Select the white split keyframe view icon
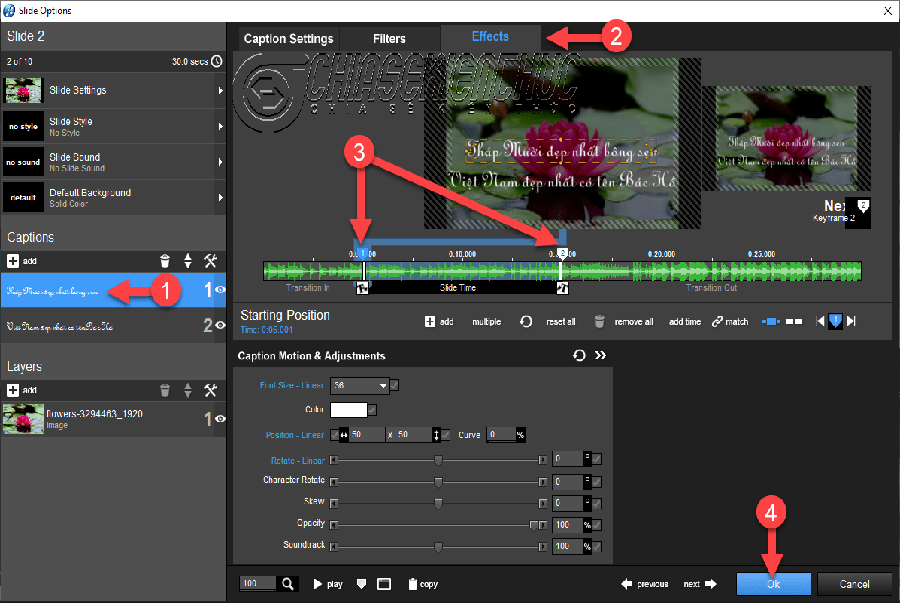Viewport: 900px width, 603px height. pyautogui.click(x=794, y=322)
